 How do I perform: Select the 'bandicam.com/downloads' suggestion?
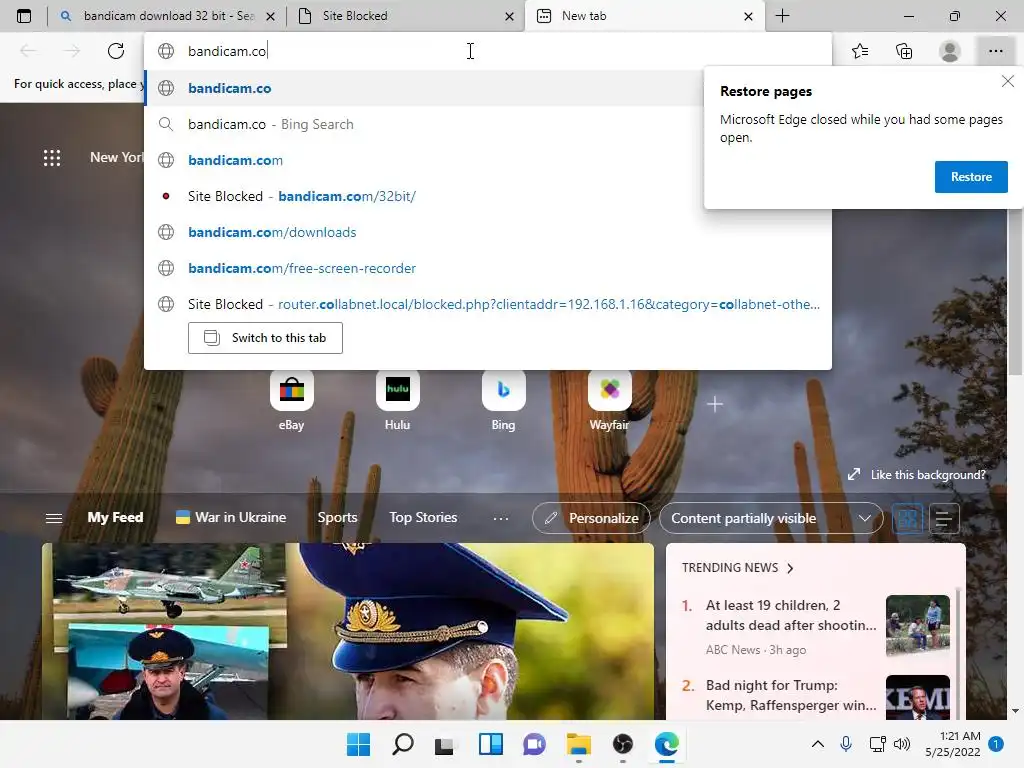pyautogui.click(x=488, y=232)
